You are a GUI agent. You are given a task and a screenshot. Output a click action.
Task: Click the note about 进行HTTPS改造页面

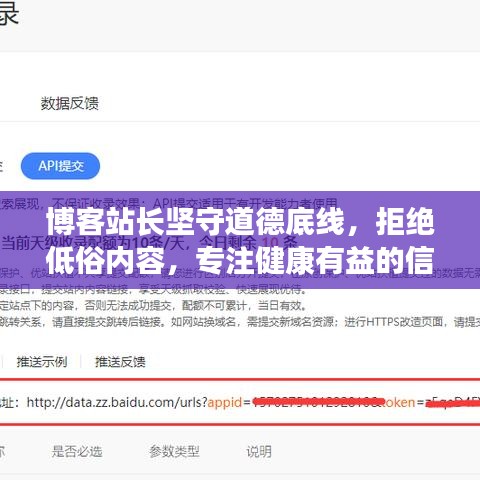(394, 322)
